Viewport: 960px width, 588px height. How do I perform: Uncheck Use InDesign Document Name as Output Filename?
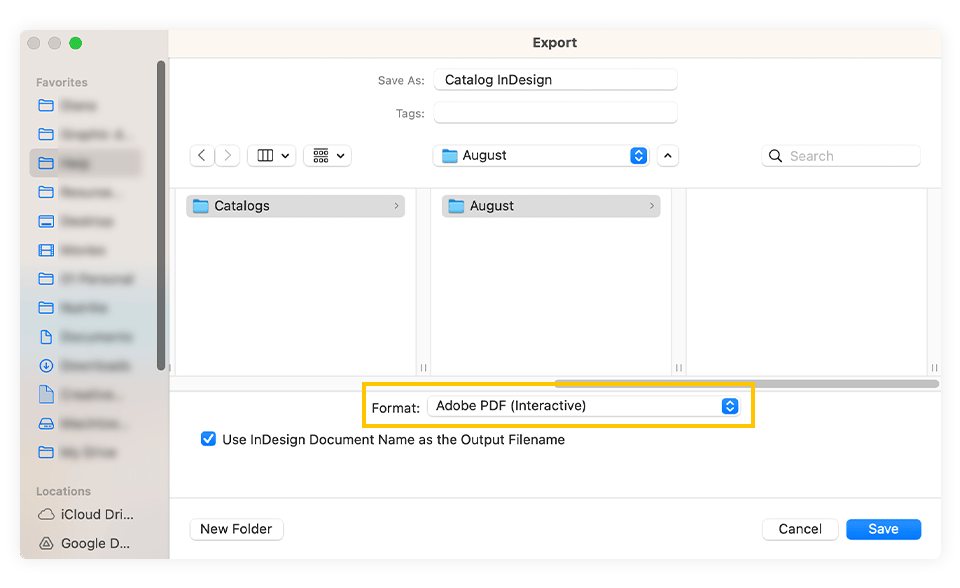coord(208,439)
